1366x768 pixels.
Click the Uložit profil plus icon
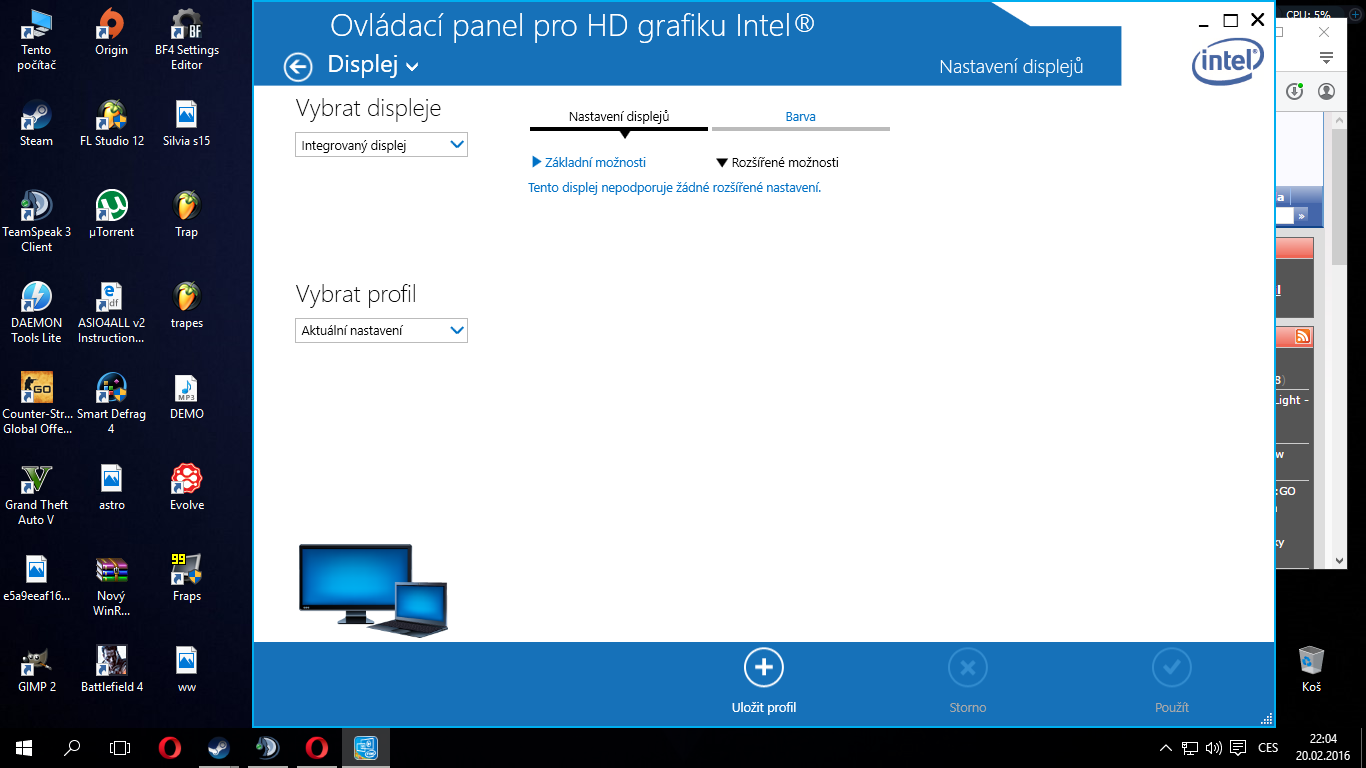point(763,668)
